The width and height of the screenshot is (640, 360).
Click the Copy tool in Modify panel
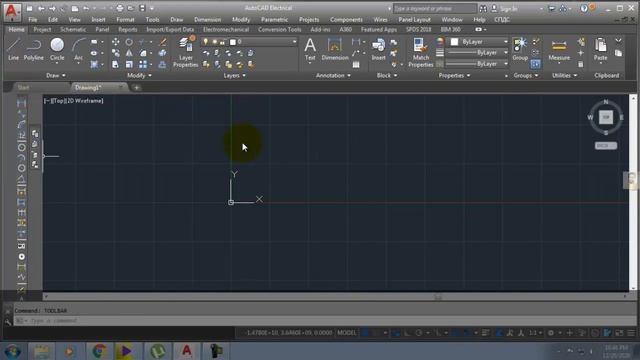click(116, 53)
